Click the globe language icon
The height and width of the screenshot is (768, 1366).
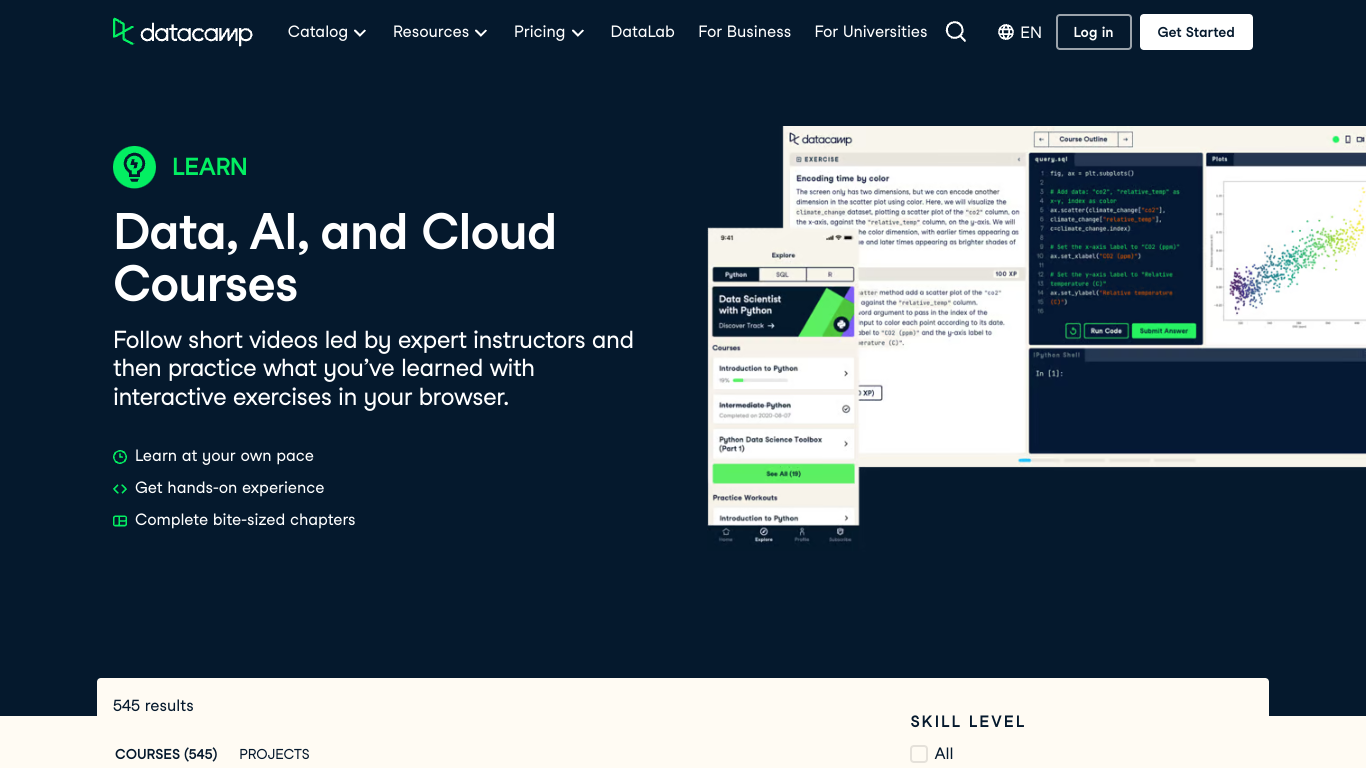coord(1006,32)
